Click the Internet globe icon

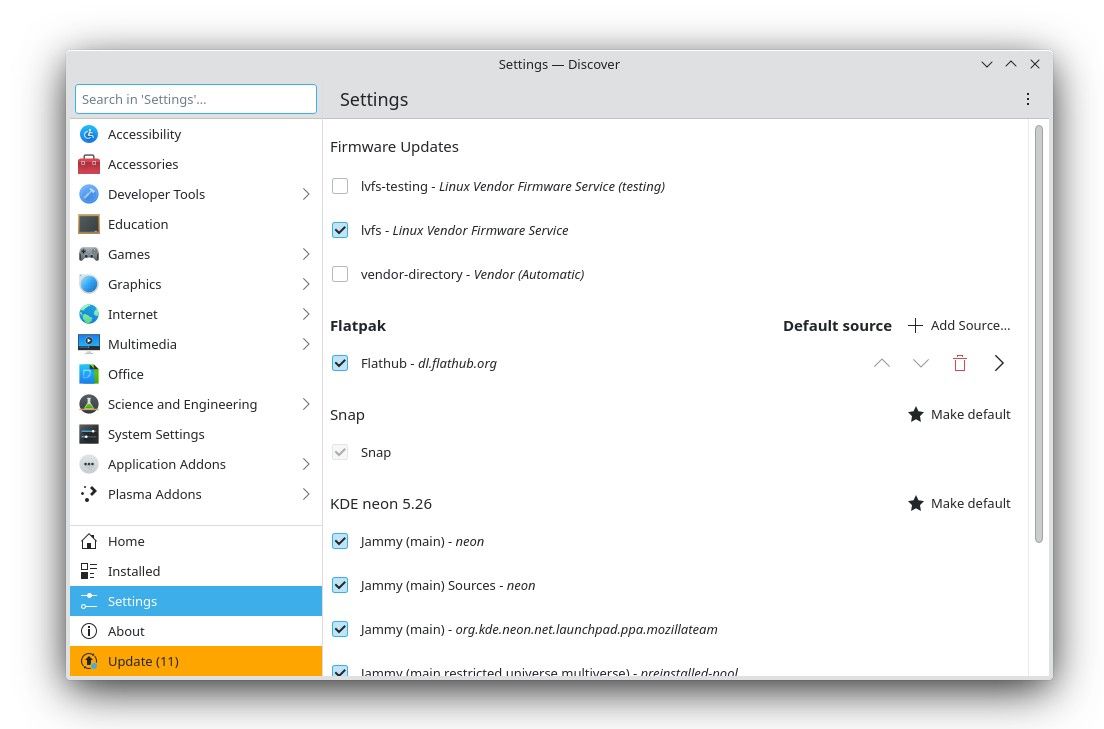[89, 314]
